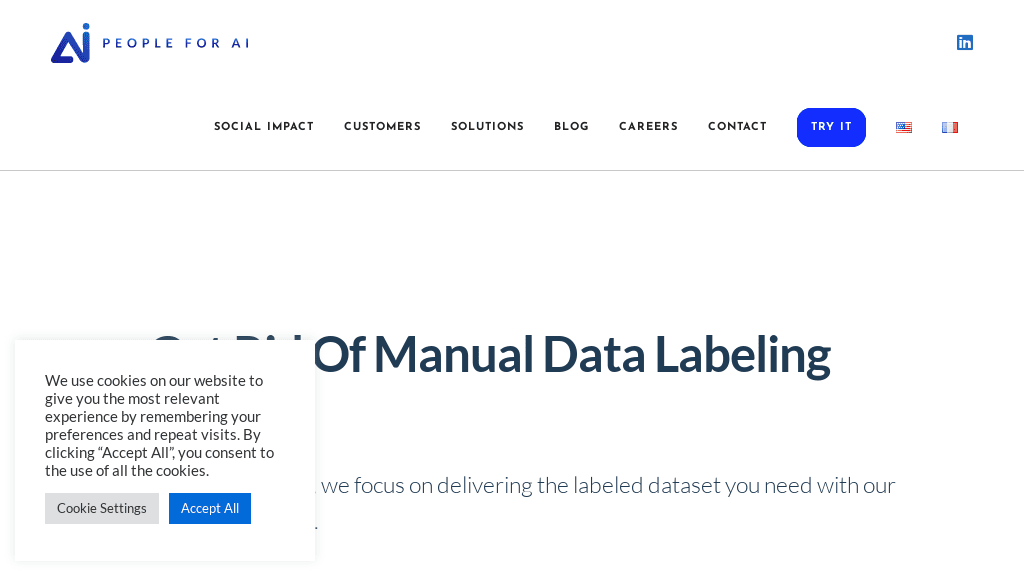Switch site language using the US flag icon
Viewport: 1024px width, 576px height.
point(903,127)
